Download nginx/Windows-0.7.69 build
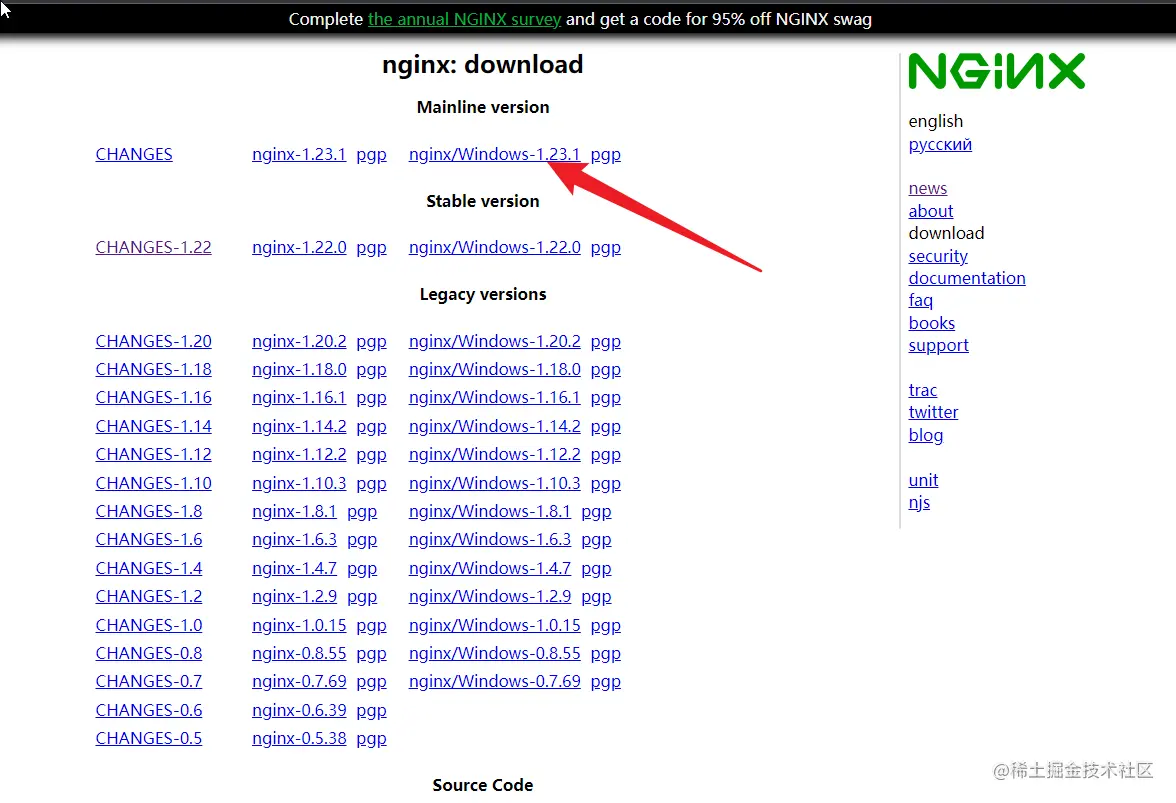The image size is (1176, 803). (494, 682)
